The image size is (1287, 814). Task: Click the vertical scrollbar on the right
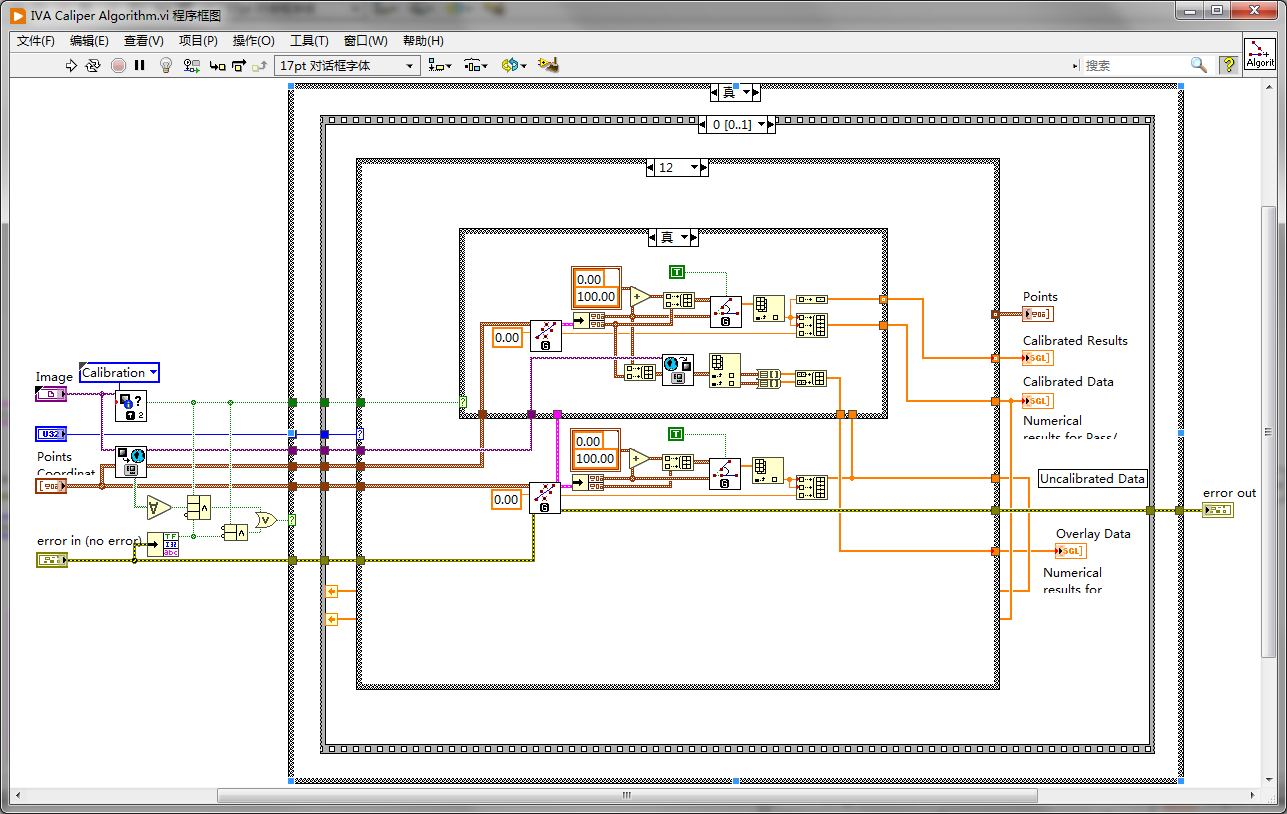(1269, 430)
